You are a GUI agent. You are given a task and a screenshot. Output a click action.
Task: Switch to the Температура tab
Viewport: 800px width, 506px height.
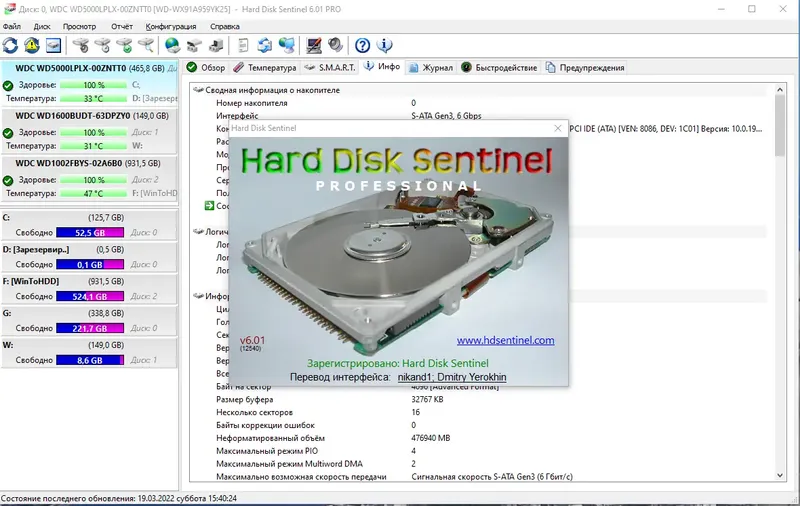tap(264, 67)
